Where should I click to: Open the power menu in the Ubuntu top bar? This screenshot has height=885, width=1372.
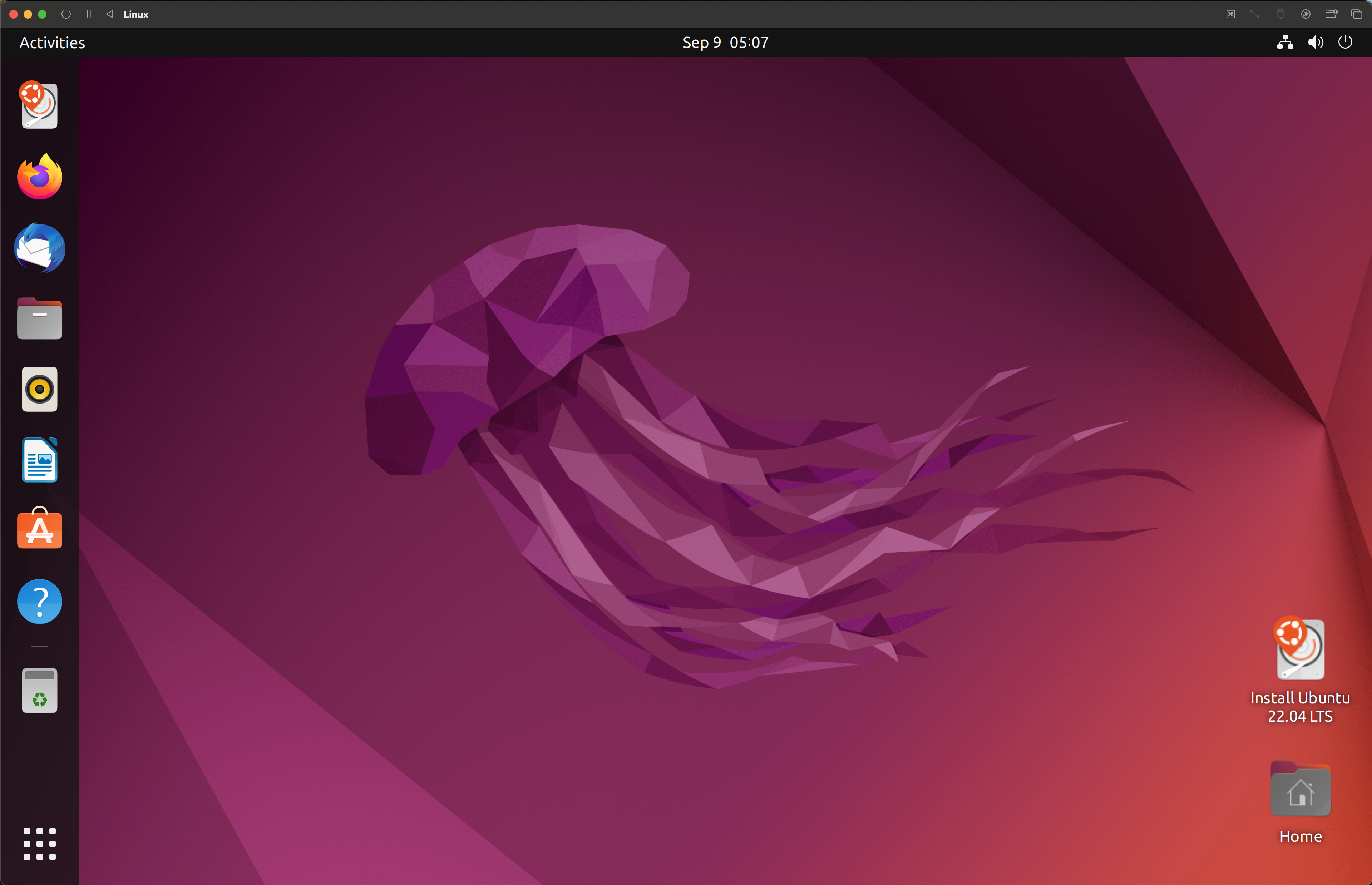point(1345,43)
